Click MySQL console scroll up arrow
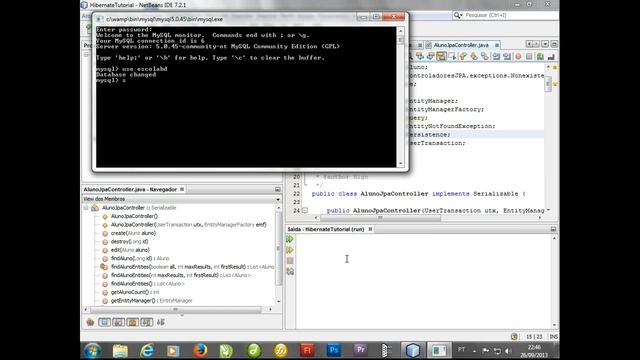 [x=400, y=31]
